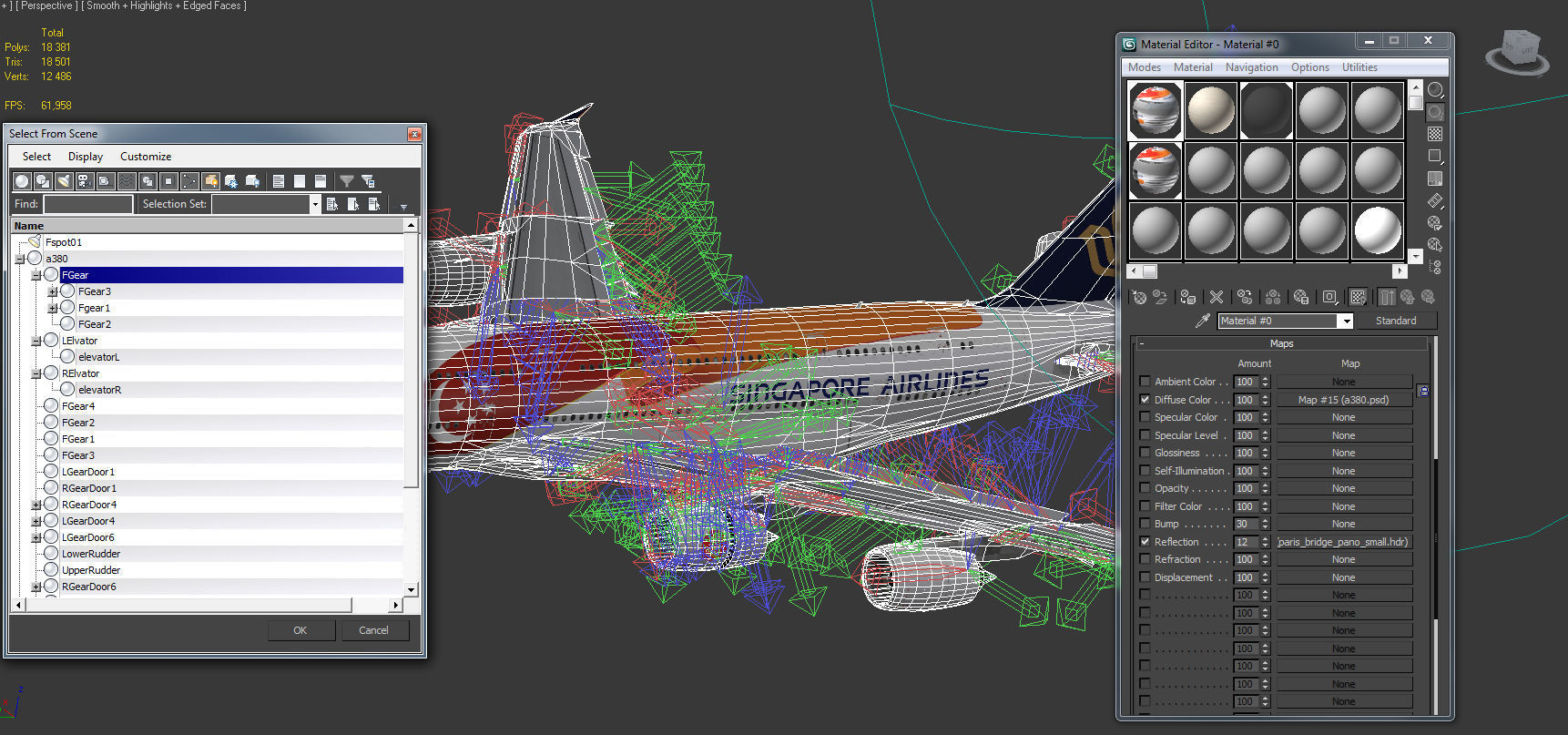The height and width of the screenshot is (735, 1568).
Task: Open Utilities menu in Material Editor
Action: [1359, 67]
